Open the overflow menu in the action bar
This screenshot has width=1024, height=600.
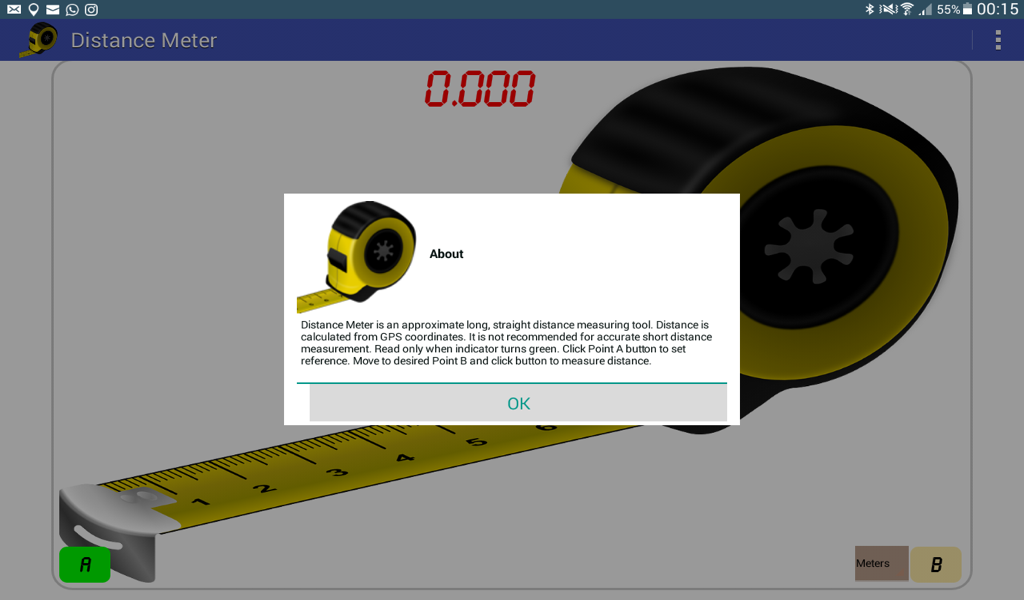997,40
